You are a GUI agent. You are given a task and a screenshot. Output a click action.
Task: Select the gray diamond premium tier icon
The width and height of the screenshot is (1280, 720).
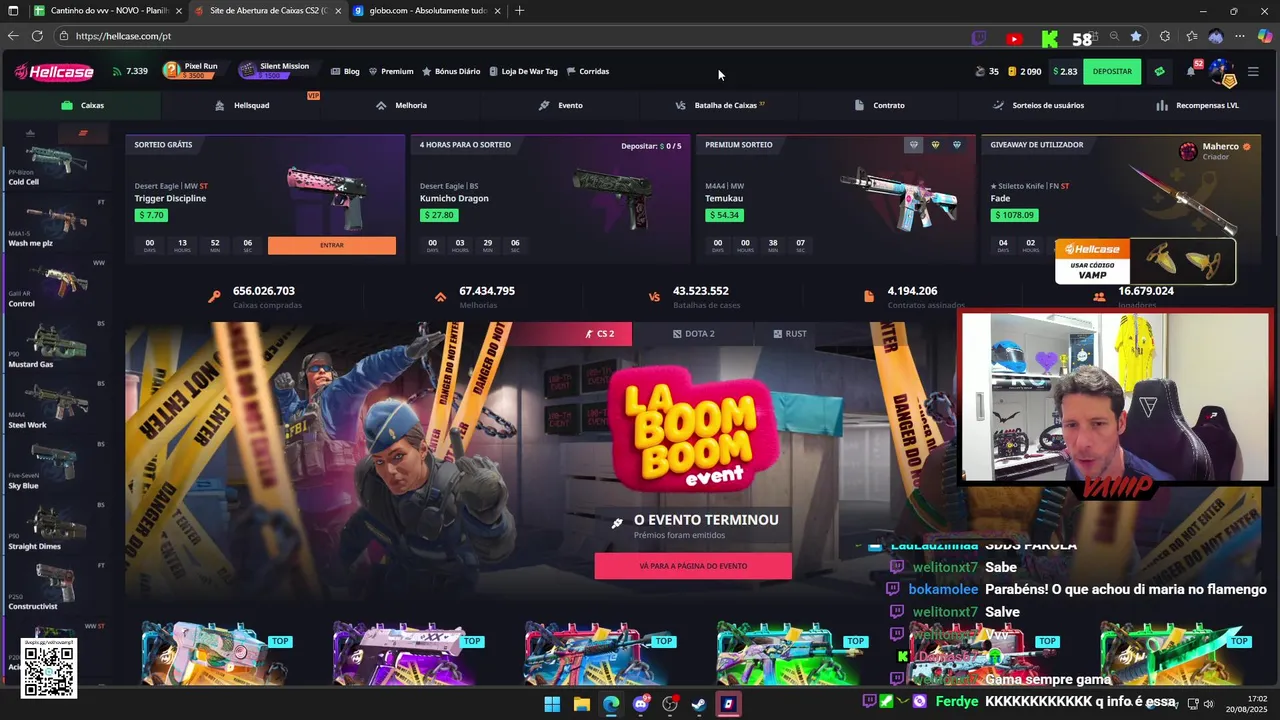[913, 145]
